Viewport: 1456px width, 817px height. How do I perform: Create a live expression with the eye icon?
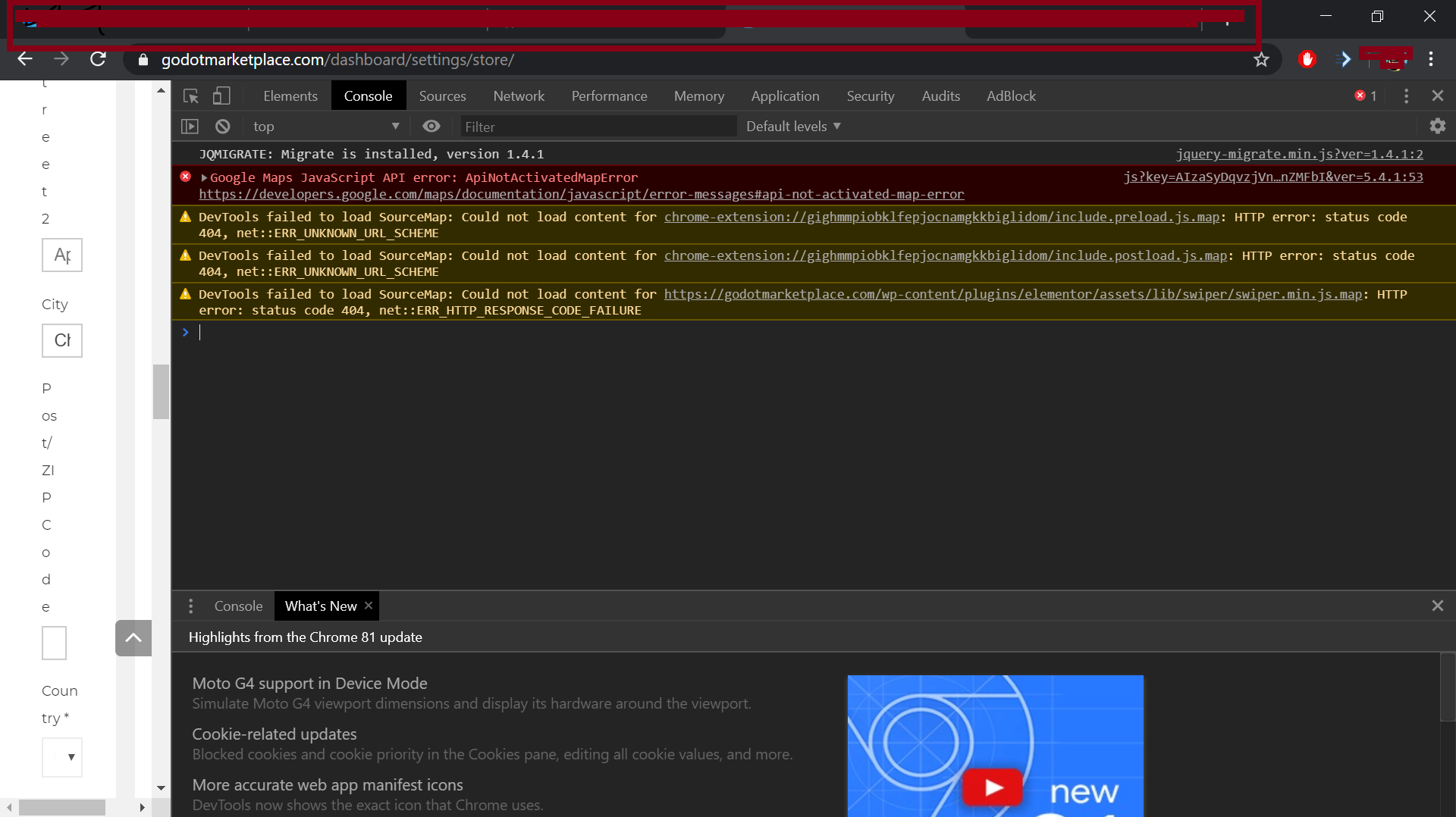coord(431,127)
